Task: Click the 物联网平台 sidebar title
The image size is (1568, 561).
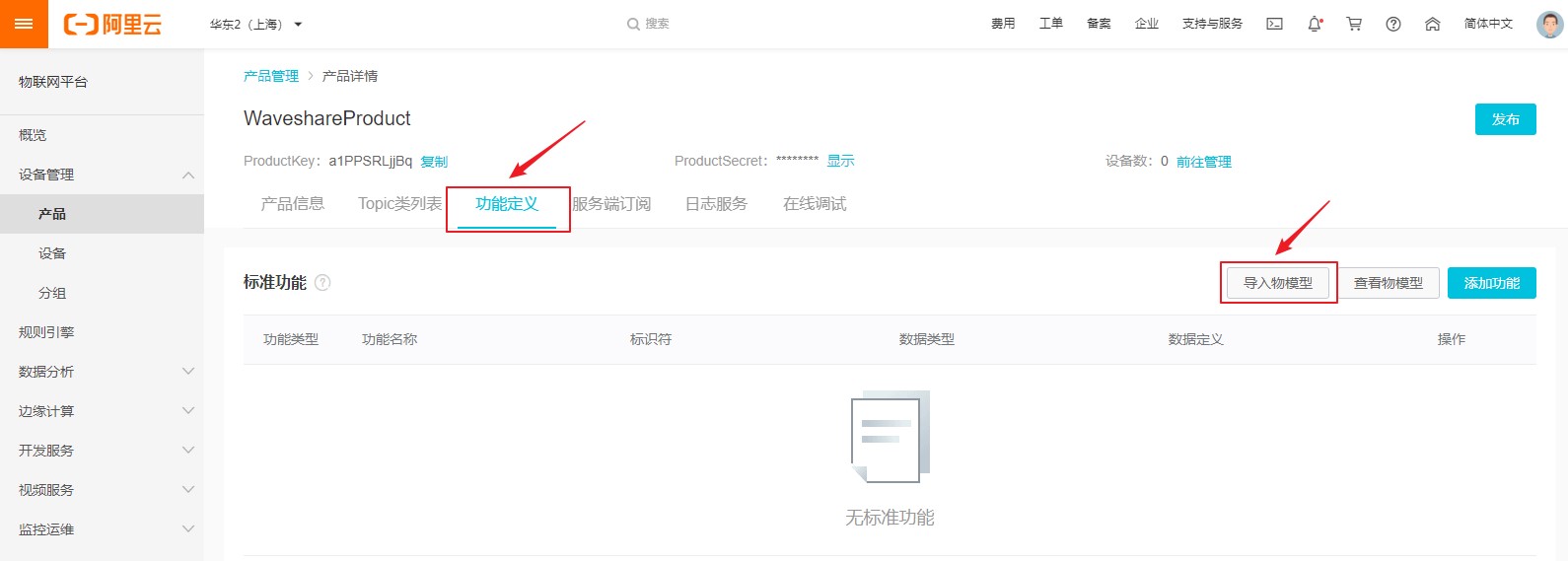Action: (53, 82)
